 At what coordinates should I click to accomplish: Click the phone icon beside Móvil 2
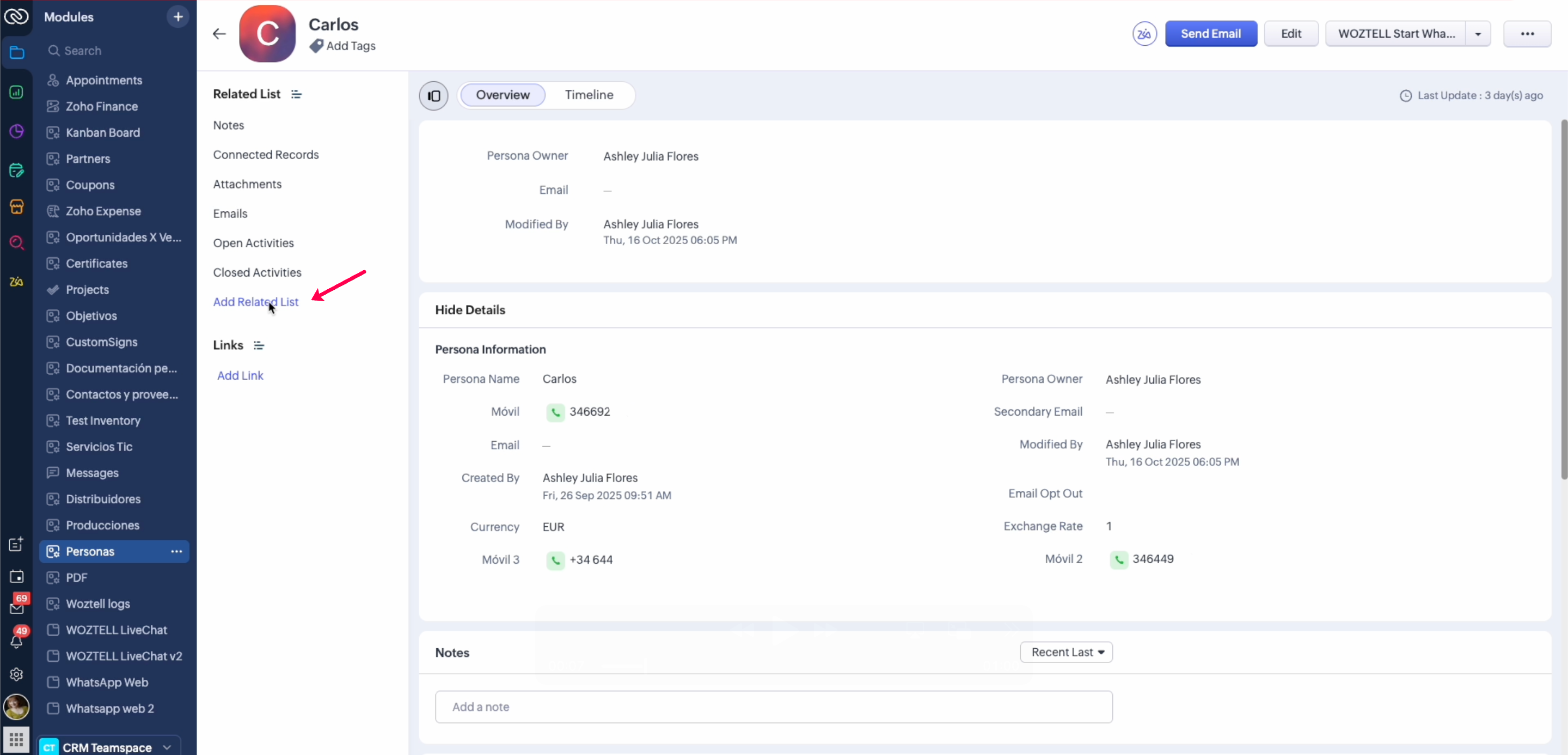coord(1118,559)
